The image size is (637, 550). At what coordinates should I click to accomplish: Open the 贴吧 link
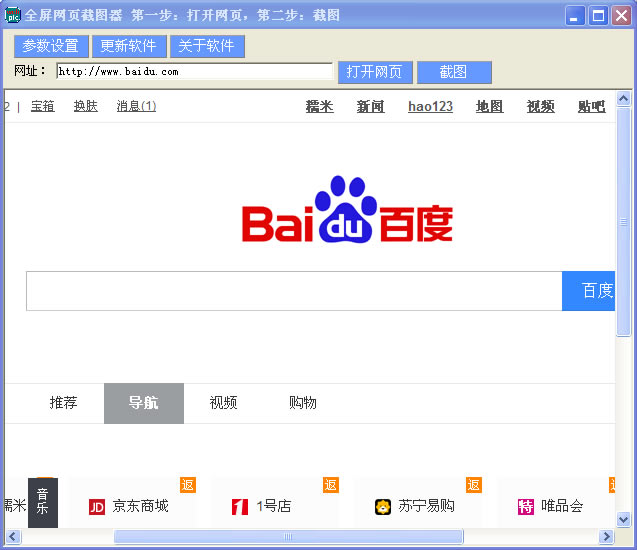point(592,106)
